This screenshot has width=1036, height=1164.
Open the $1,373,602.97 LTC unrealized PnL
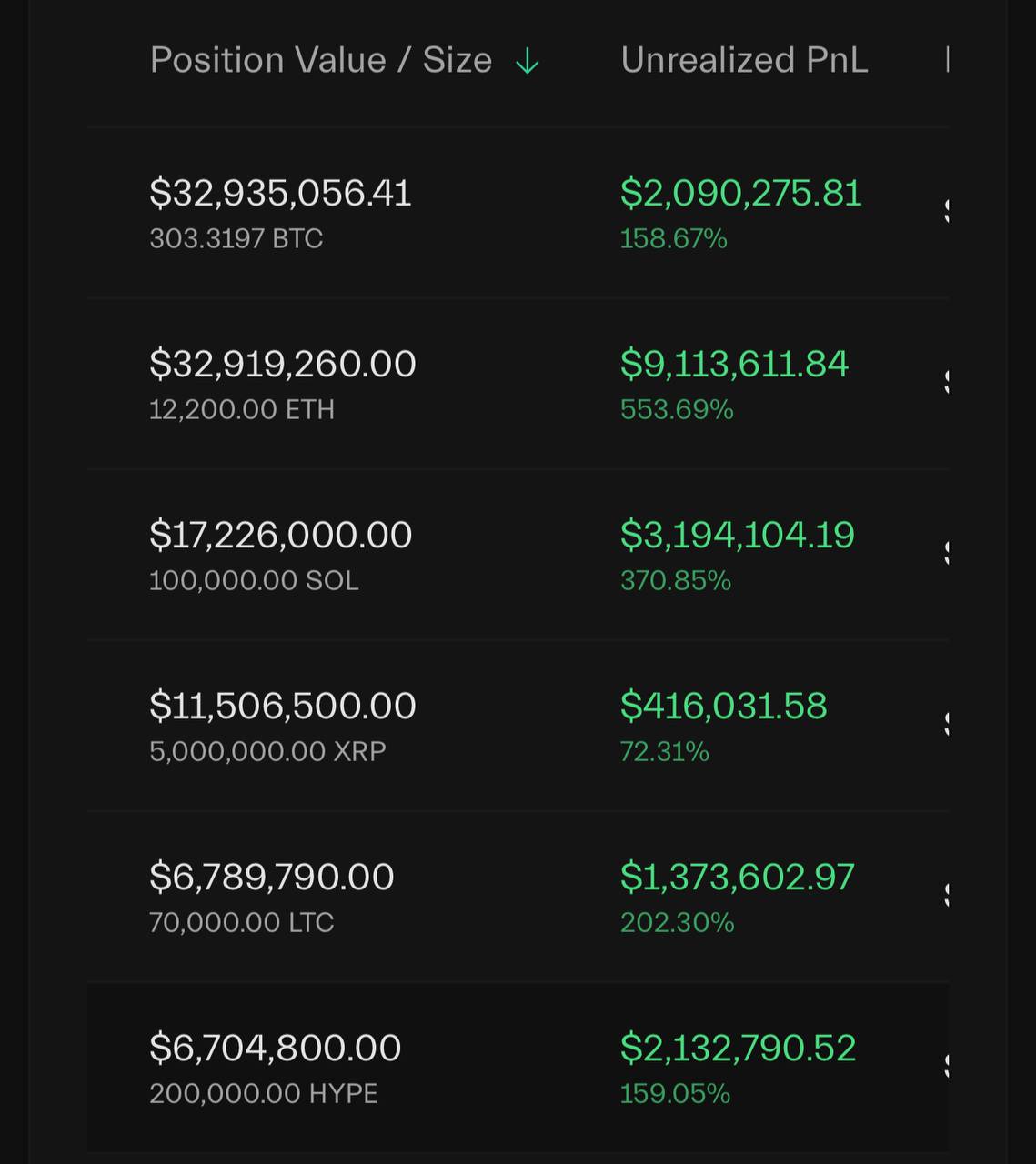[x=738, y=877]
